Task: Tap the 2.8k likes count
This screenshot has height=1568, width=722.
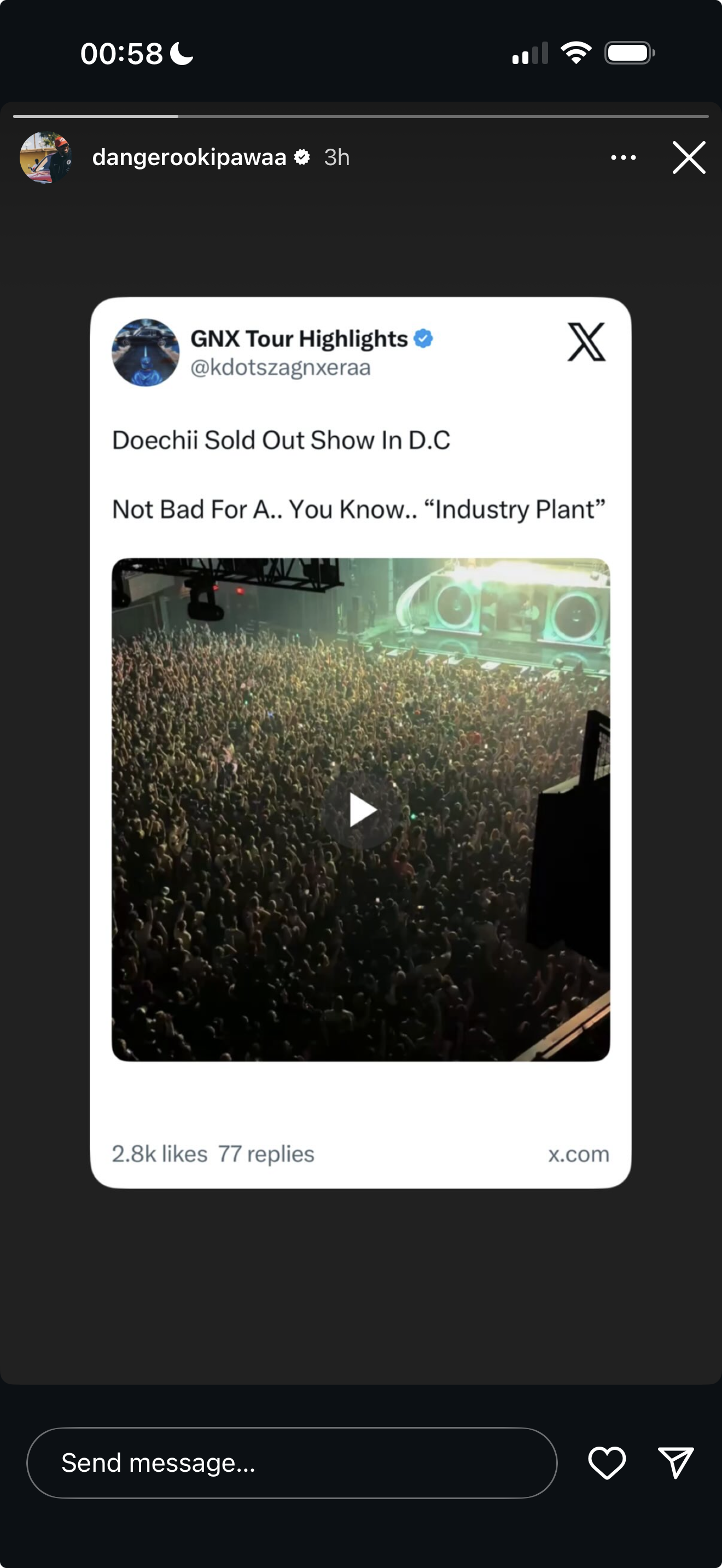Action: [x=160, y=1154]
